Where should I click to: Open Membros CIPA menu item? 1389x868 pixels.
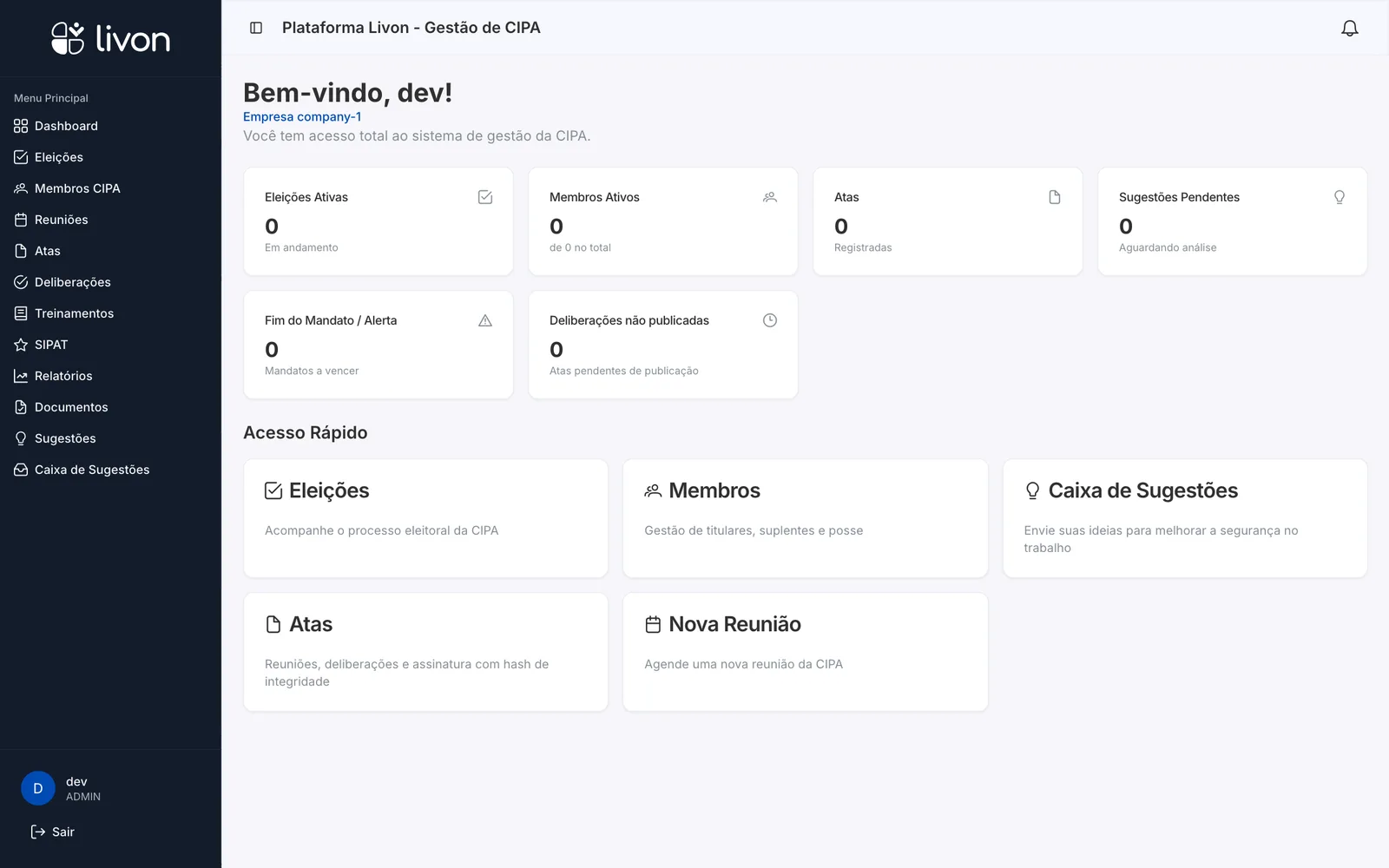point(110,188)
